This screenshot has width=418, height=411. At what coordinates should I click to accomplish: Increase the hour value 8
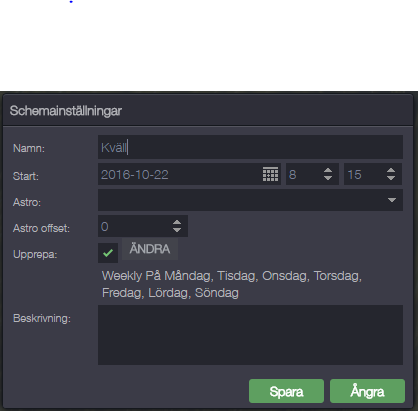[328, 170]
